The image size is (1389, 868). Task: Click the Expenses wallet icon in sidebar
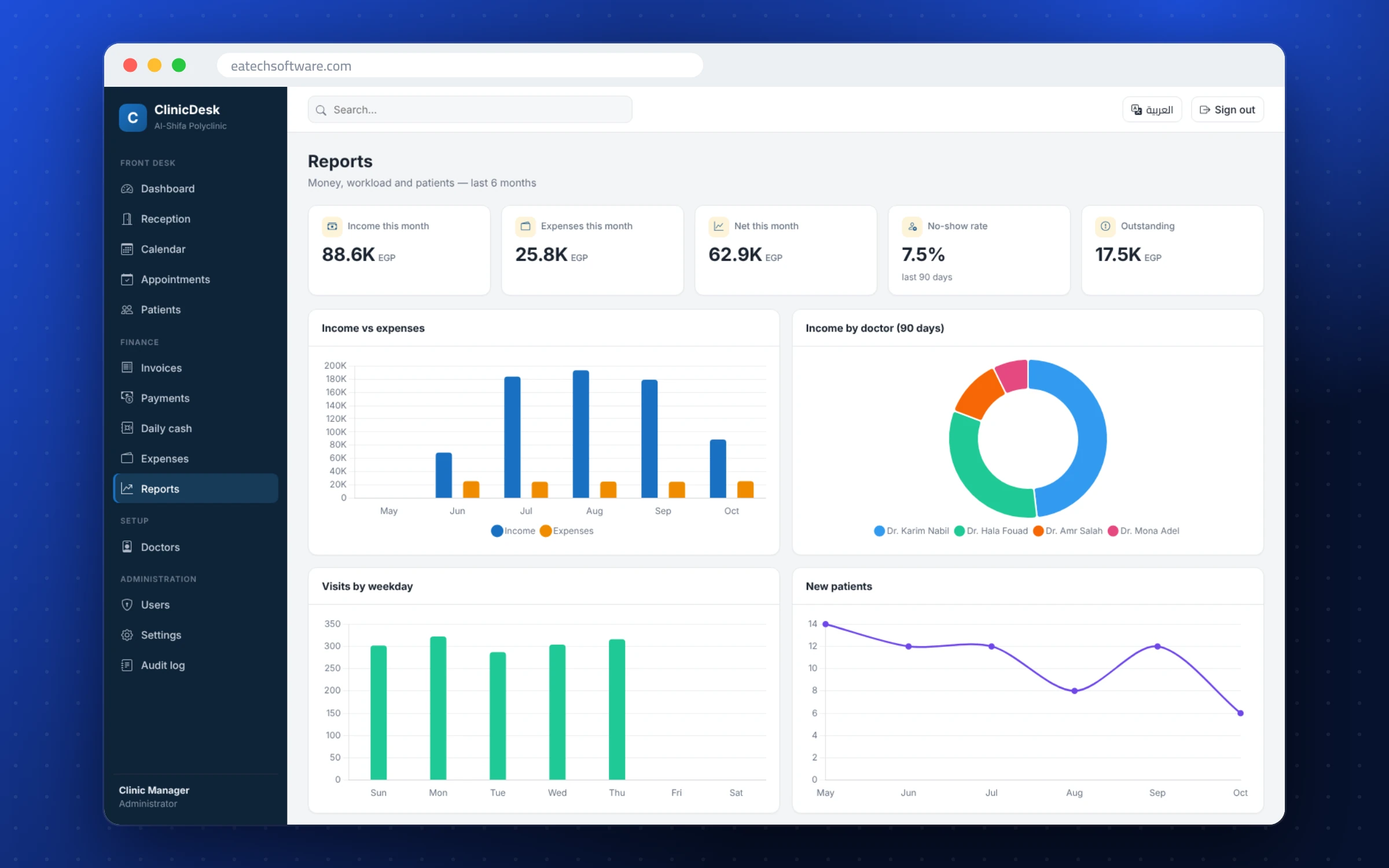pos(127,458)
